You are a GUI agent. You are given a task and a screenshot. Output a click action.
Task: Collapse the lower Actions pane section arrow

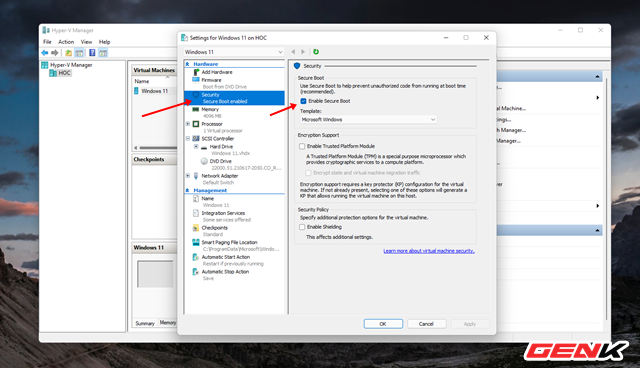[597, 231]
